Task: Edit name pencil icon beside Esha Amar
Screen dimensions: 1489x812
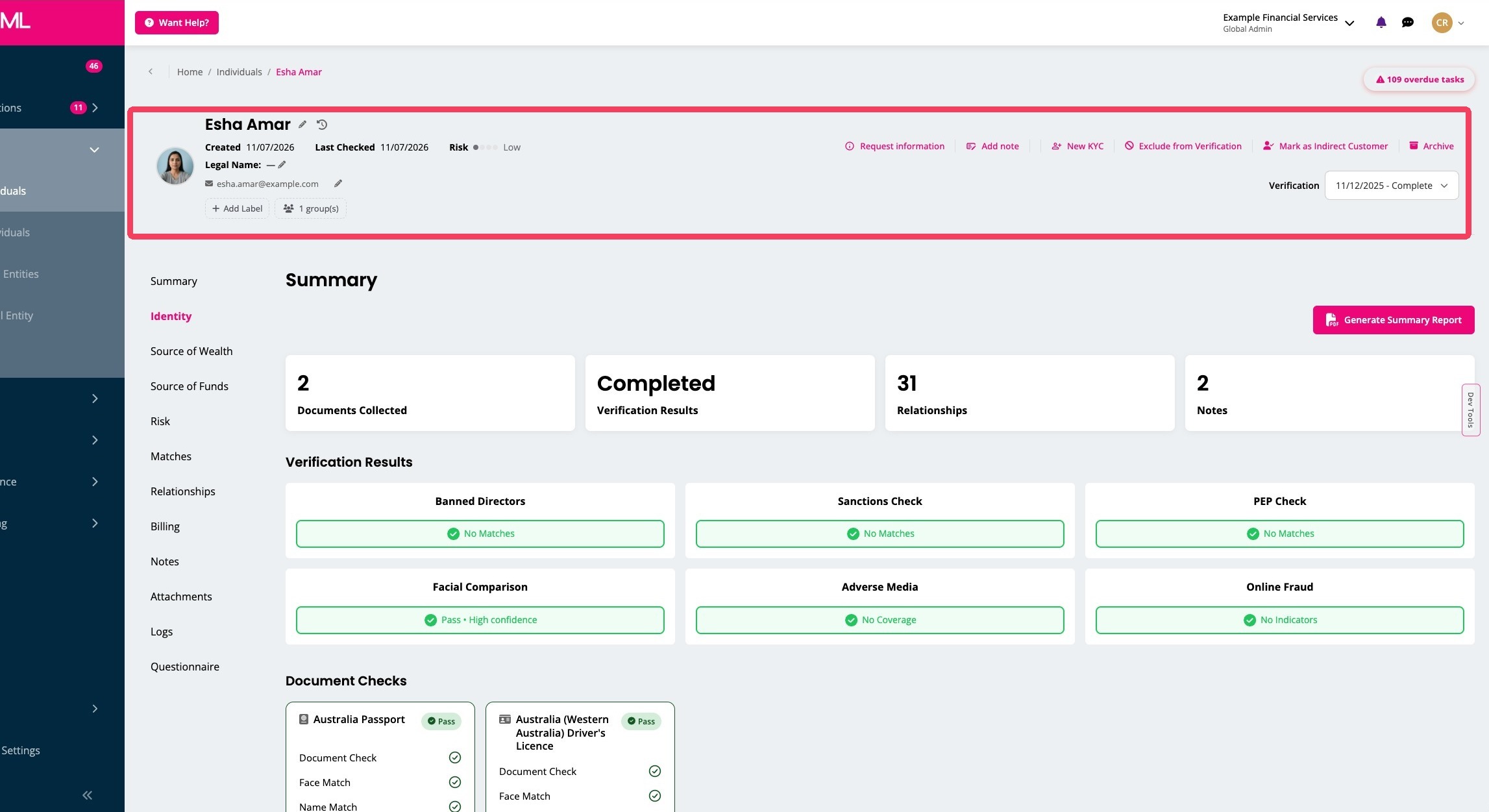Action: pyautogui.click(x=302, y=125)
